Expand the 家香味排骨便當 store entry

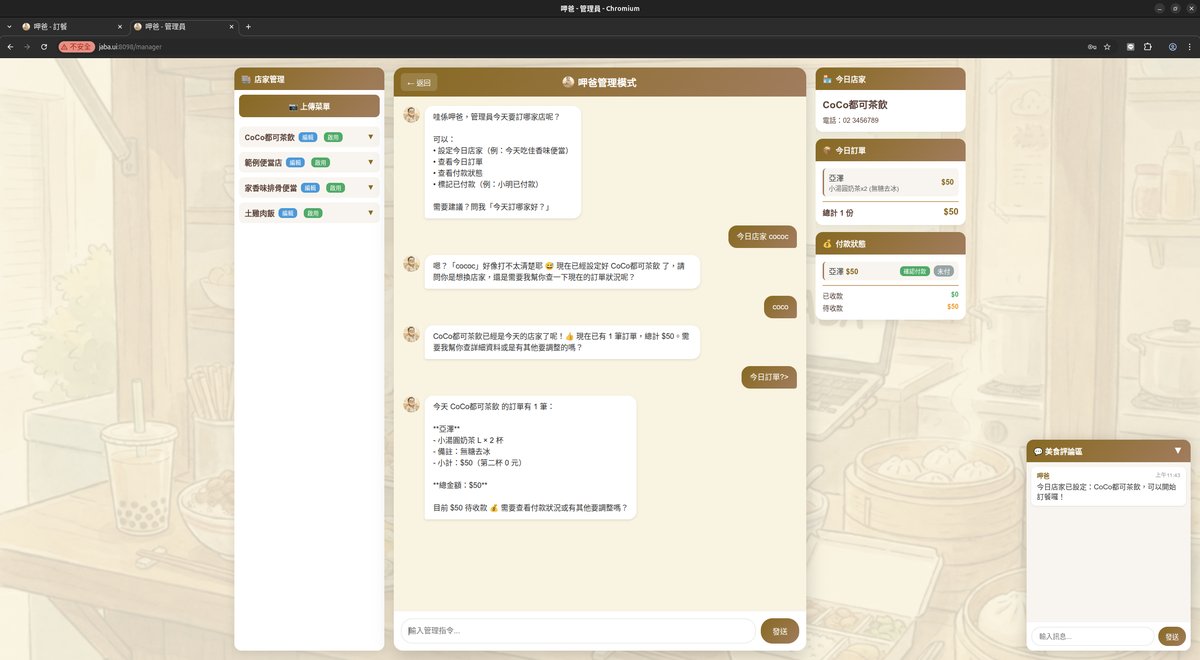pos(370,187)
